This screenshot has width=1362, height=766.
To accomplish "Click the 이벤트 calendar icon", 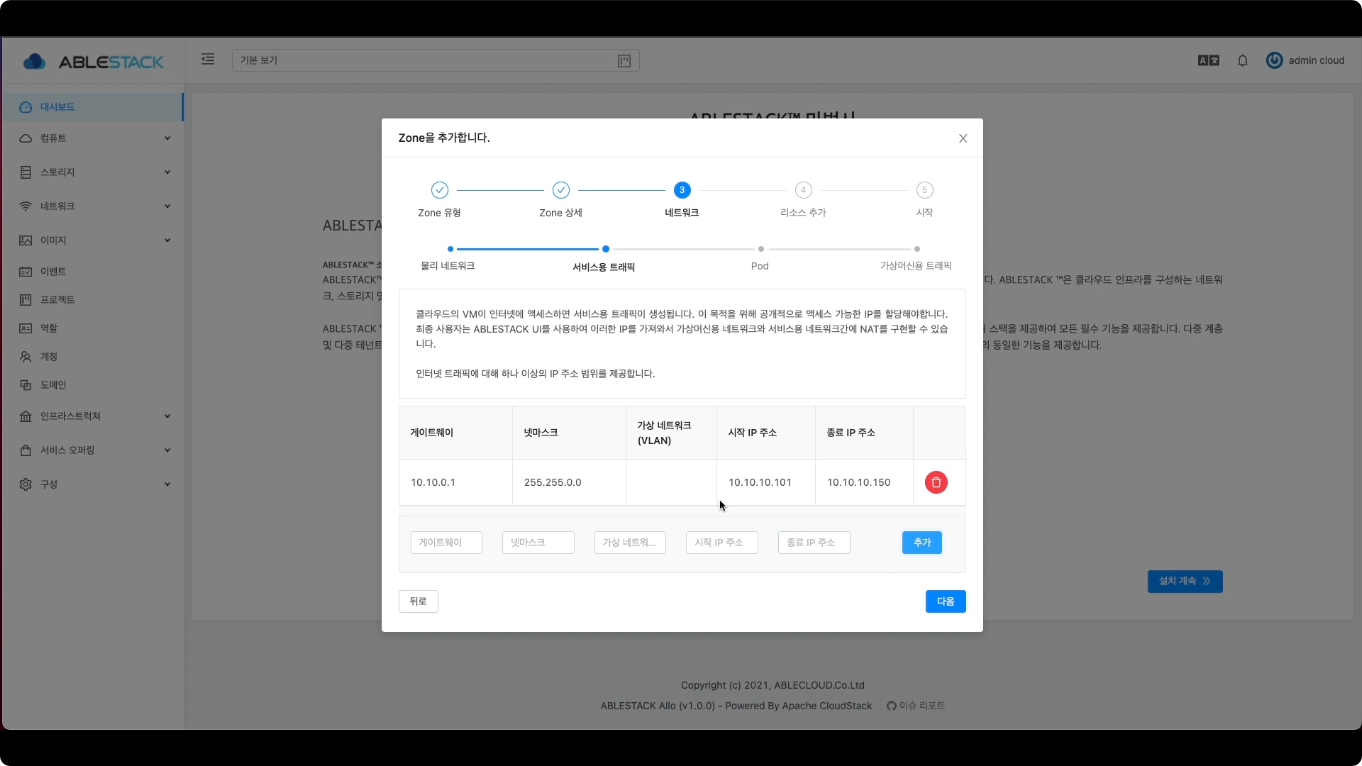I will [26, 271].
